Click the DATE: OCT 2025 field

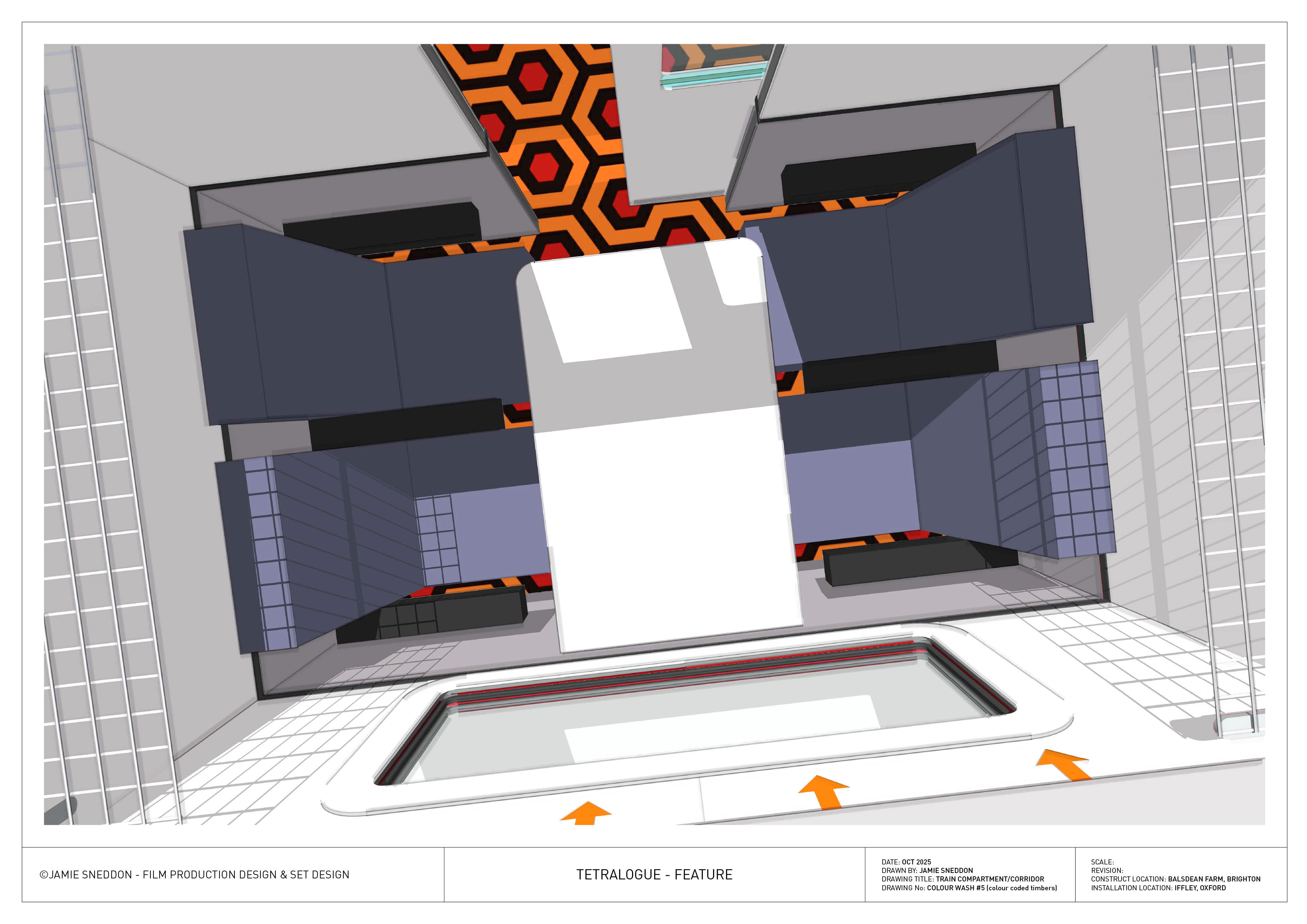pos(906,862)
